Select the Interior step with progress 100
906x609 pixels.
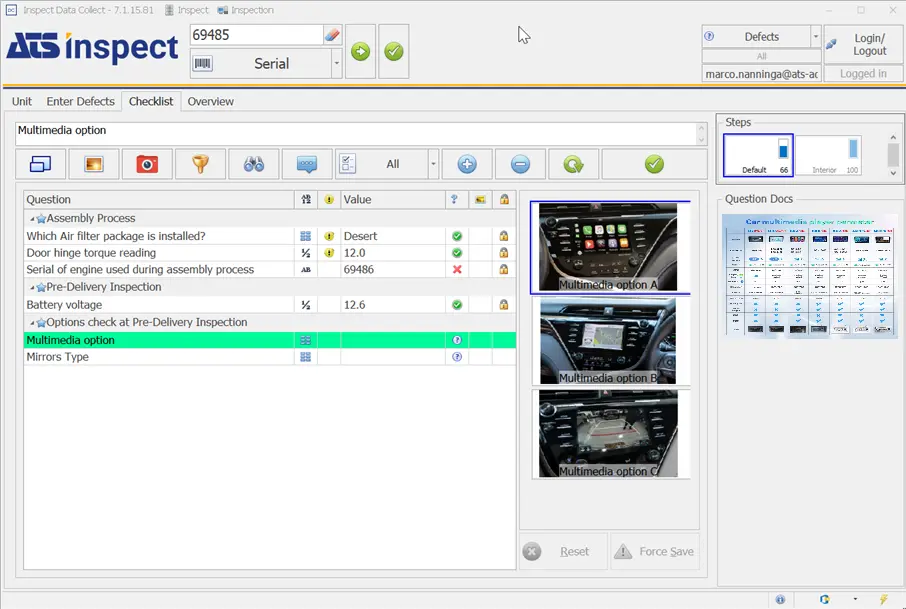click(829, 155)
